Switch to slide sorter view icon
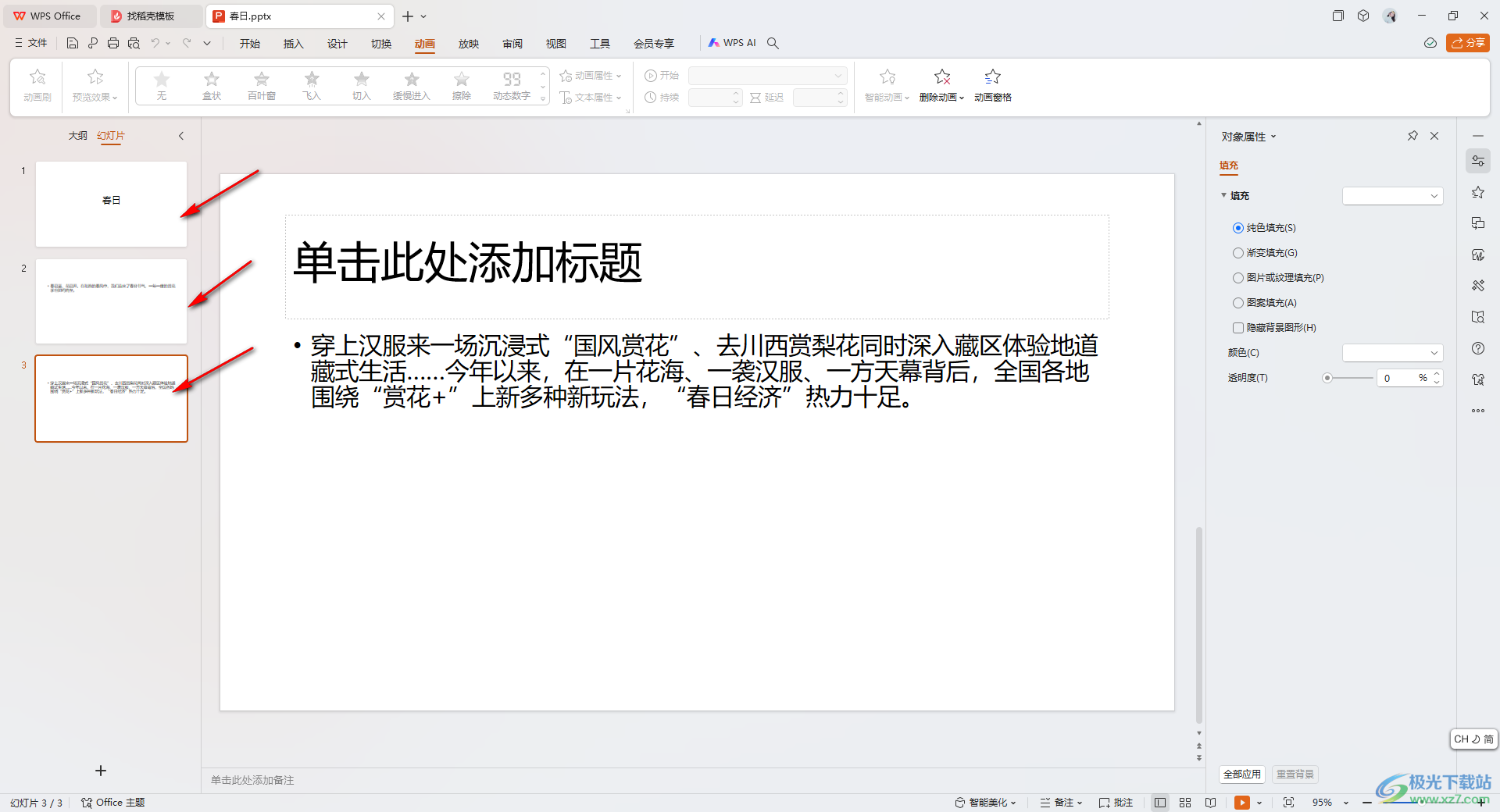Viewport: 1500px width, 812px height. [1185, 803]
